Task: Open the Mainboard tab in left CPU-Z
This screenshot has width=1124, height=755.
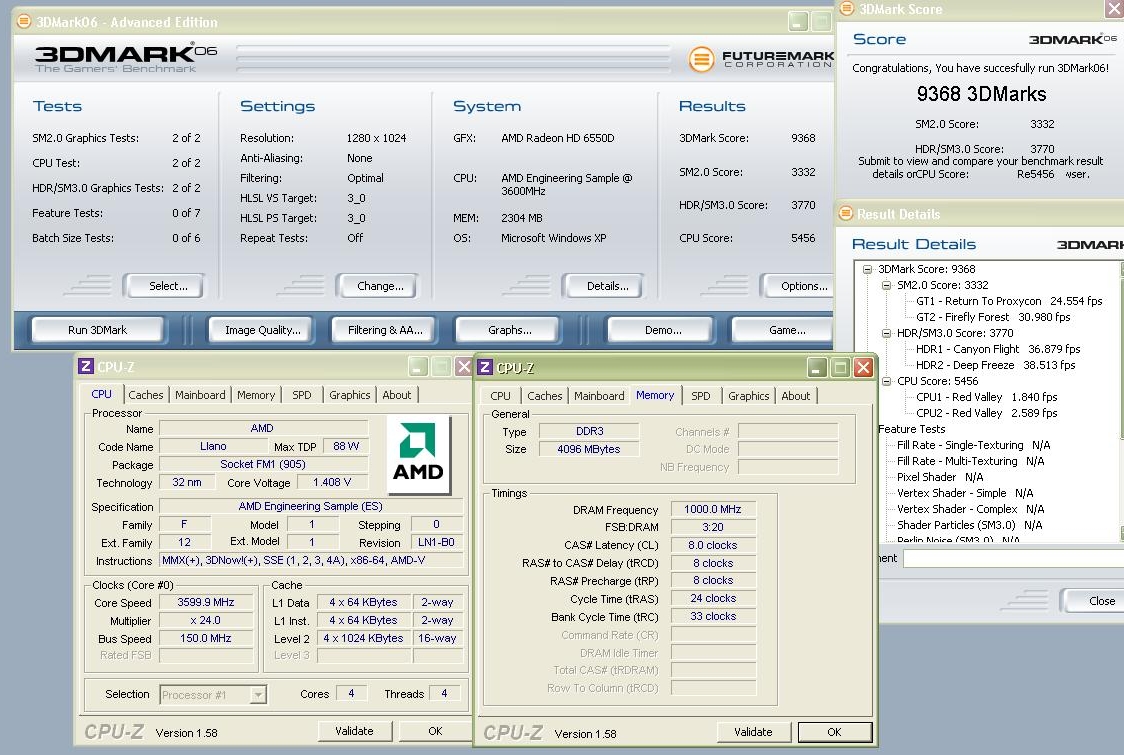Action: click(x=200, y=394)
